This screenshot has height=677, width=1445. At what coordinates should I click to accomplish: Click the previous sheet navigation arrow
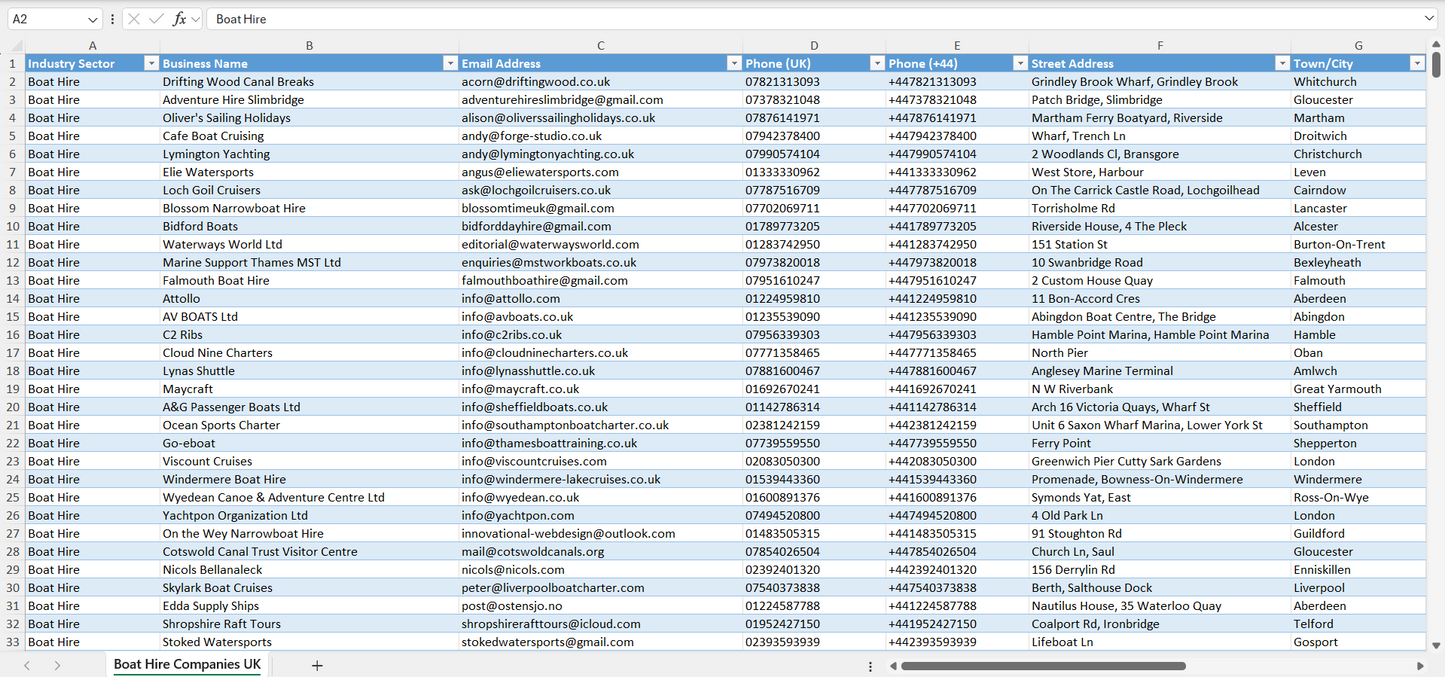[x=27, y=665]
